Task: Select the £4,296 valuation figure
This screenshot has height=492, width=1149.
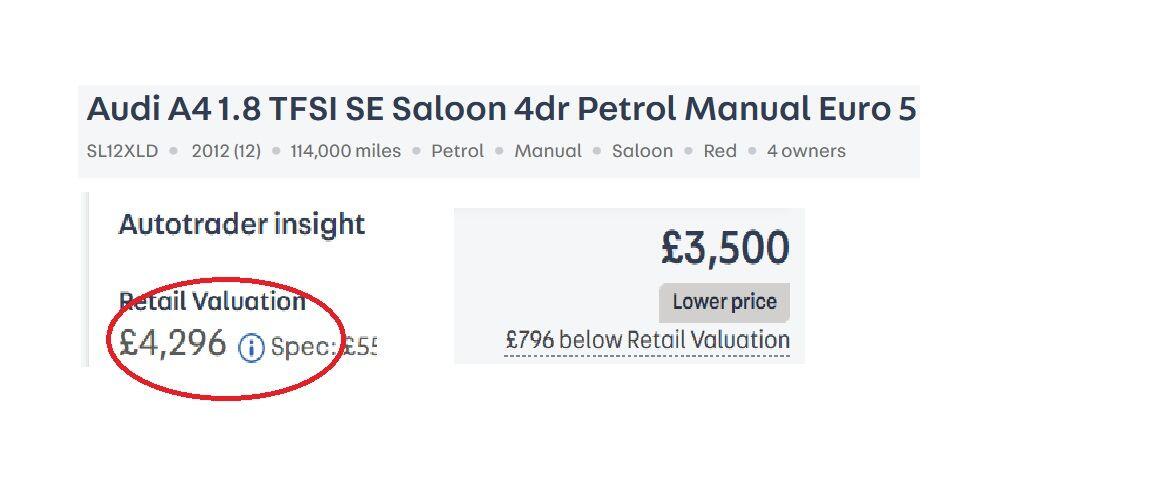Action: (x=173, y=344)
